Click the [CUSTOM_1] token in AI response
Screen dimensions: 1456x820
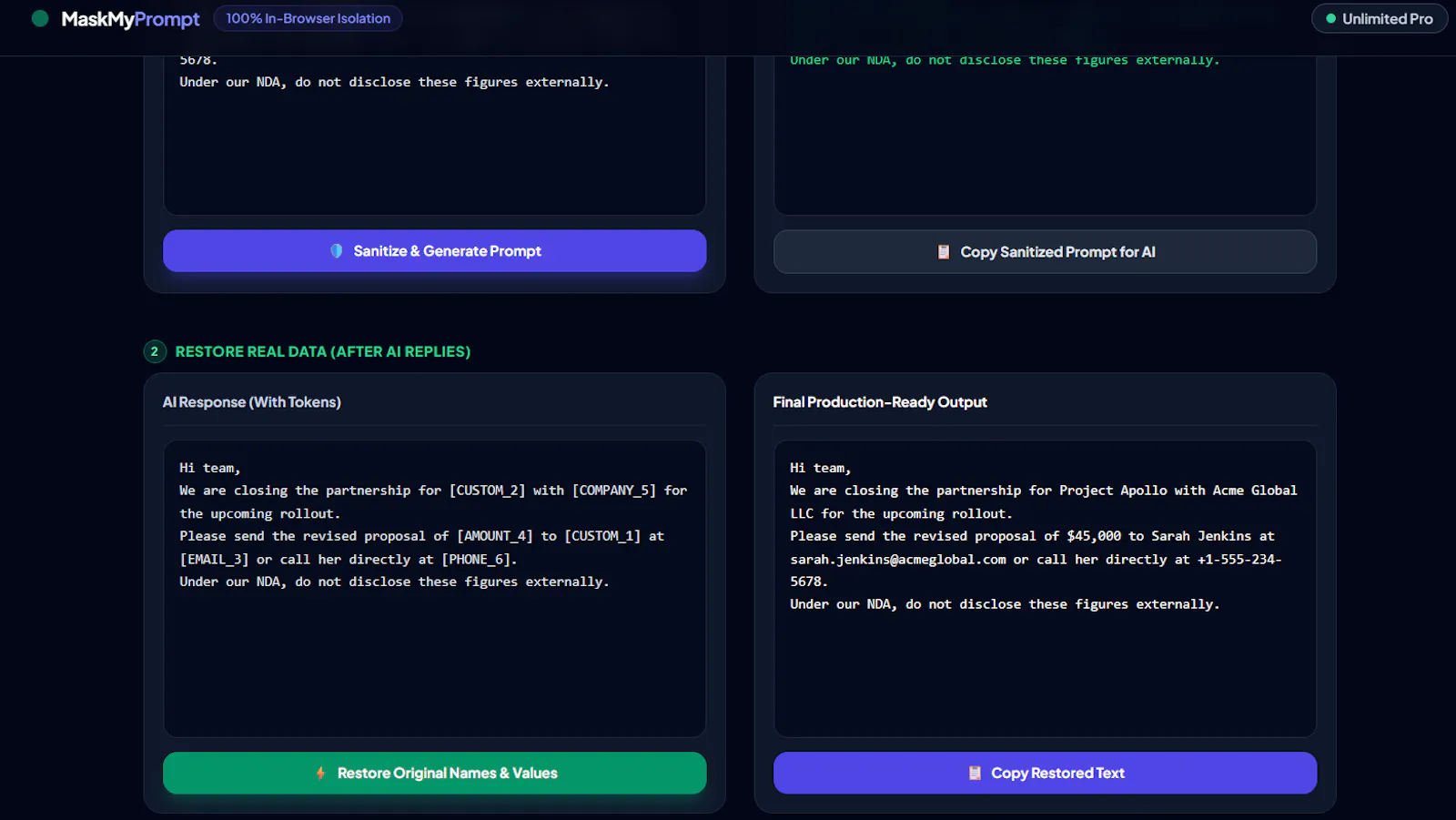pos(602,536)
